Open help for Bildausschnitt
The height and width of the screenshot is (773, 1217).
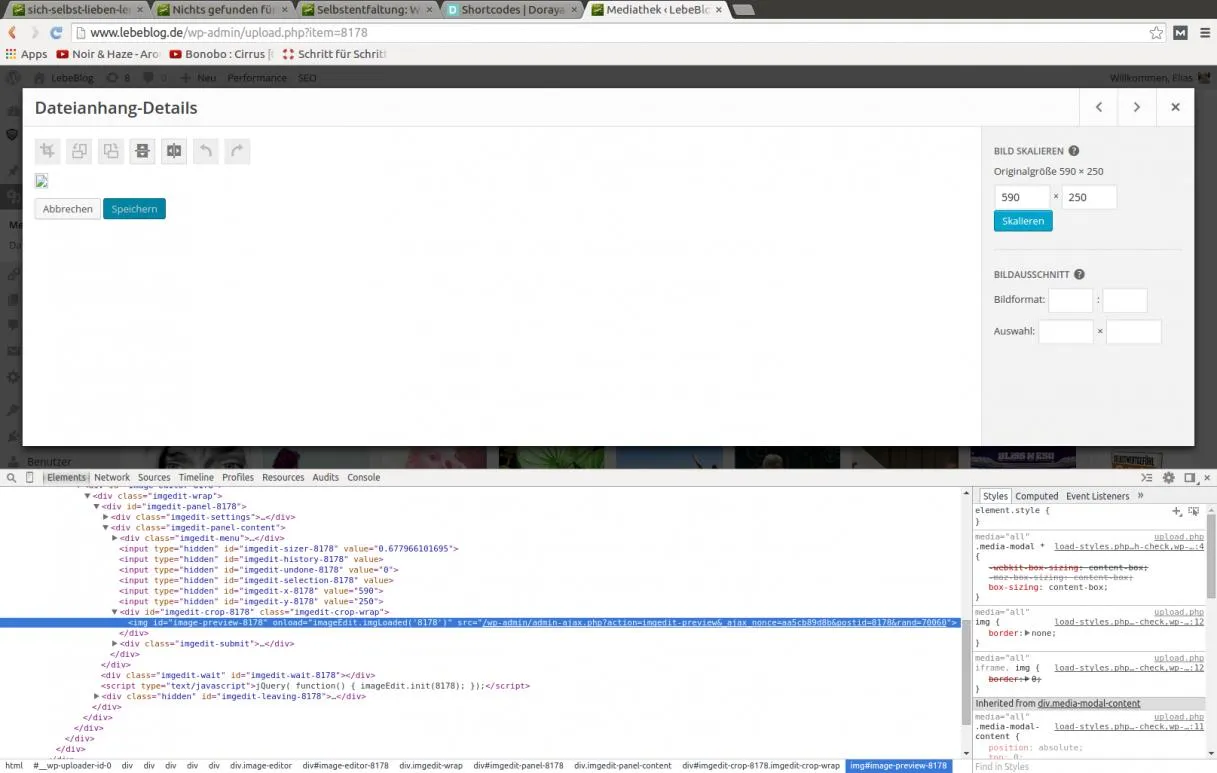1079,274
